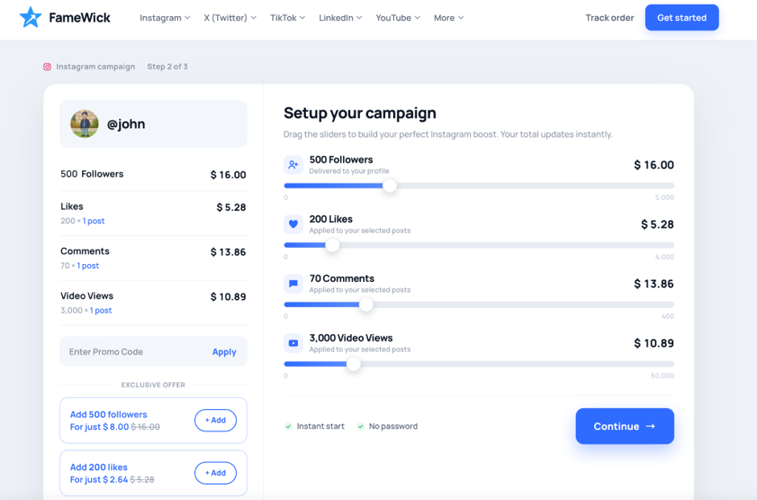This screenshot has width=757, height=500.
Task: Click the Setup your campaign heading
Action: click(x=360, y=113)
